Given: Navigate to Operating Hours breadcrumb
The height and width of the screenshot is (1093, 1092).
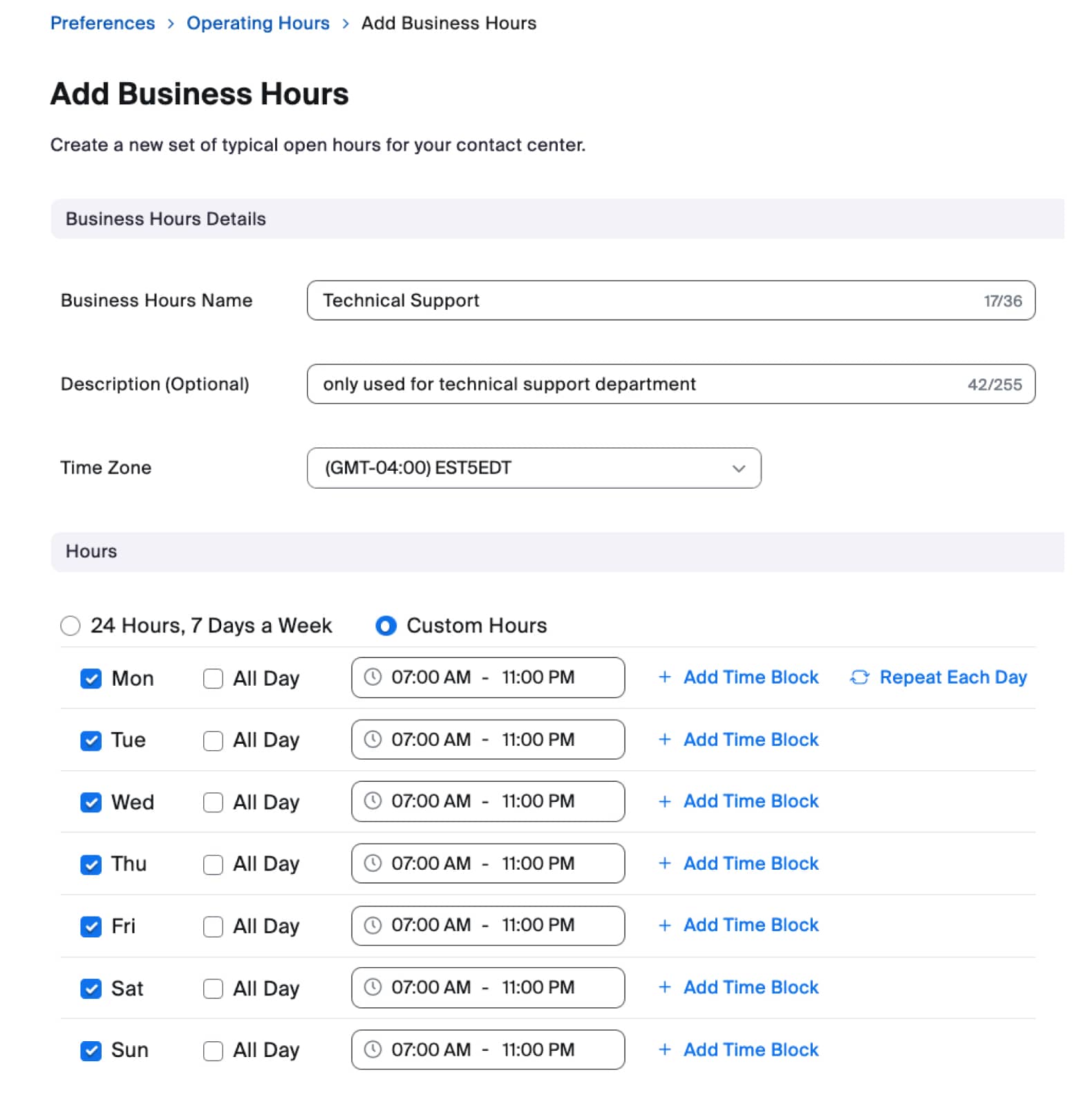Looking at the screenshot, I should 258,23.
